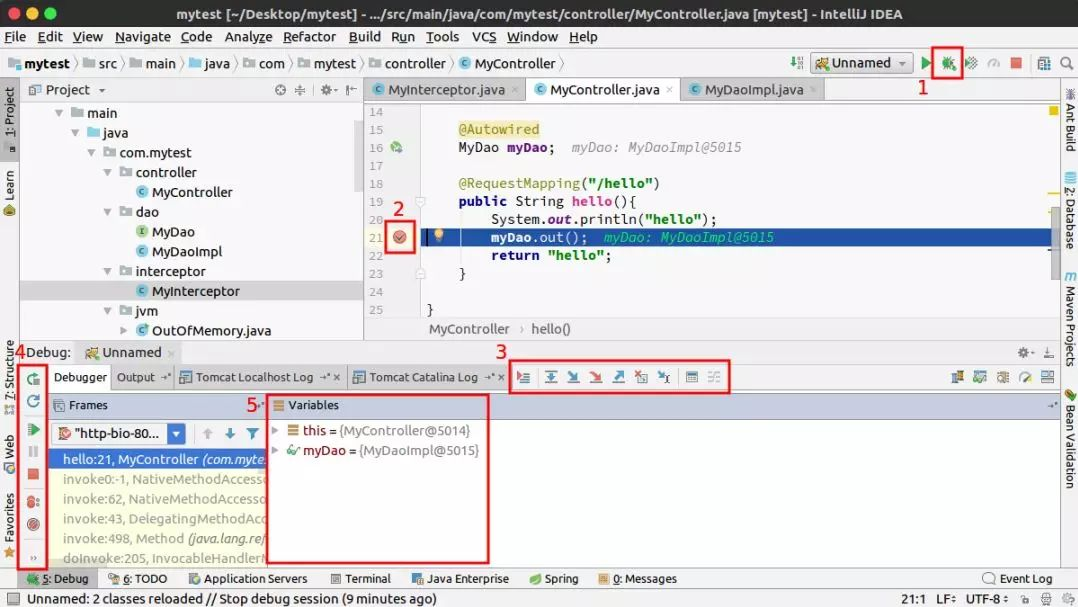Go to next frame down arrow
Viewport: 1078px width, 607px height.
tap(230, 434)
